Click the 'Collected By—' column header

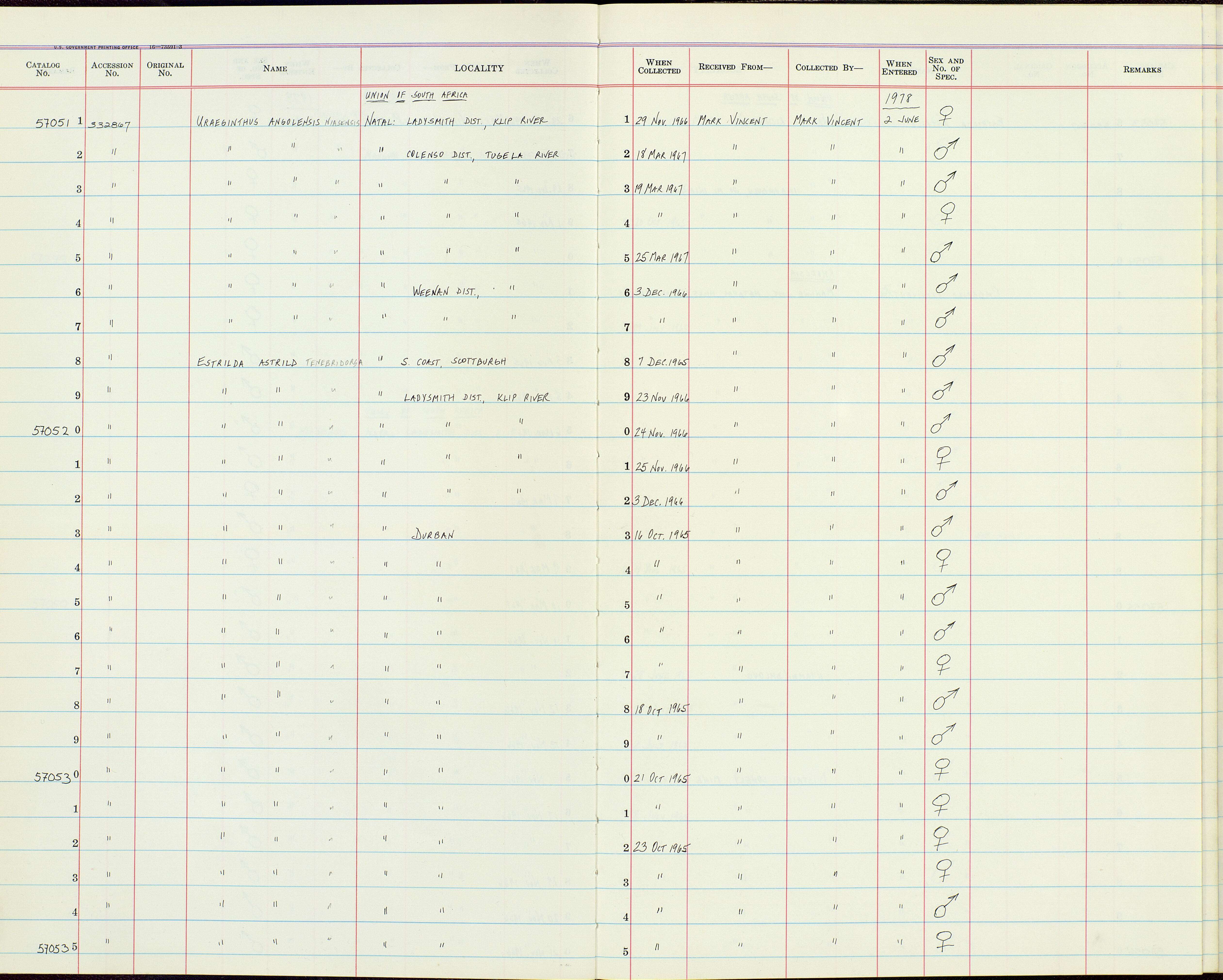coord(829,67)
